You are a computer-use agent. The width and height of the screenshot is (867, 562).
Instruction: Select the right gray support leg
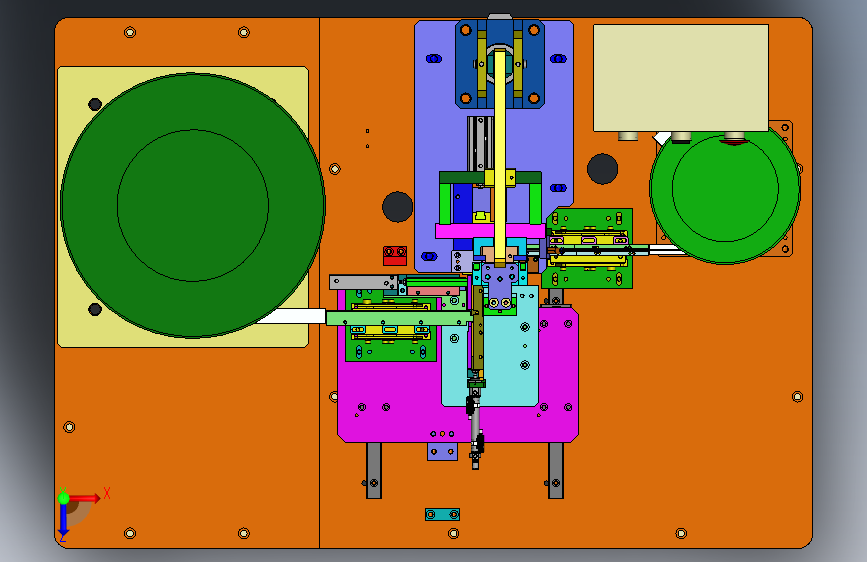coord(556,470)
